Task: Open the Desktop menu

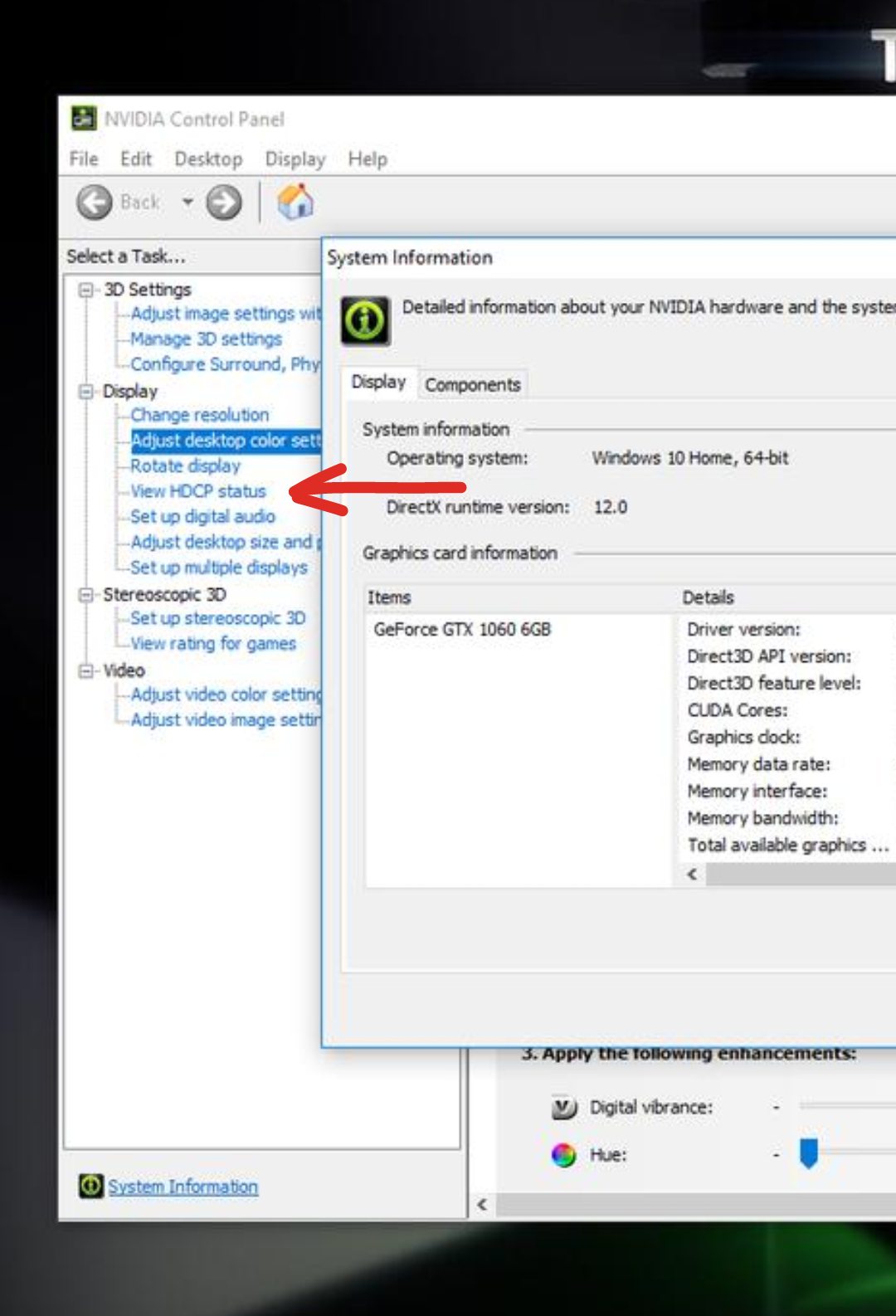Action: coord(208,158)
